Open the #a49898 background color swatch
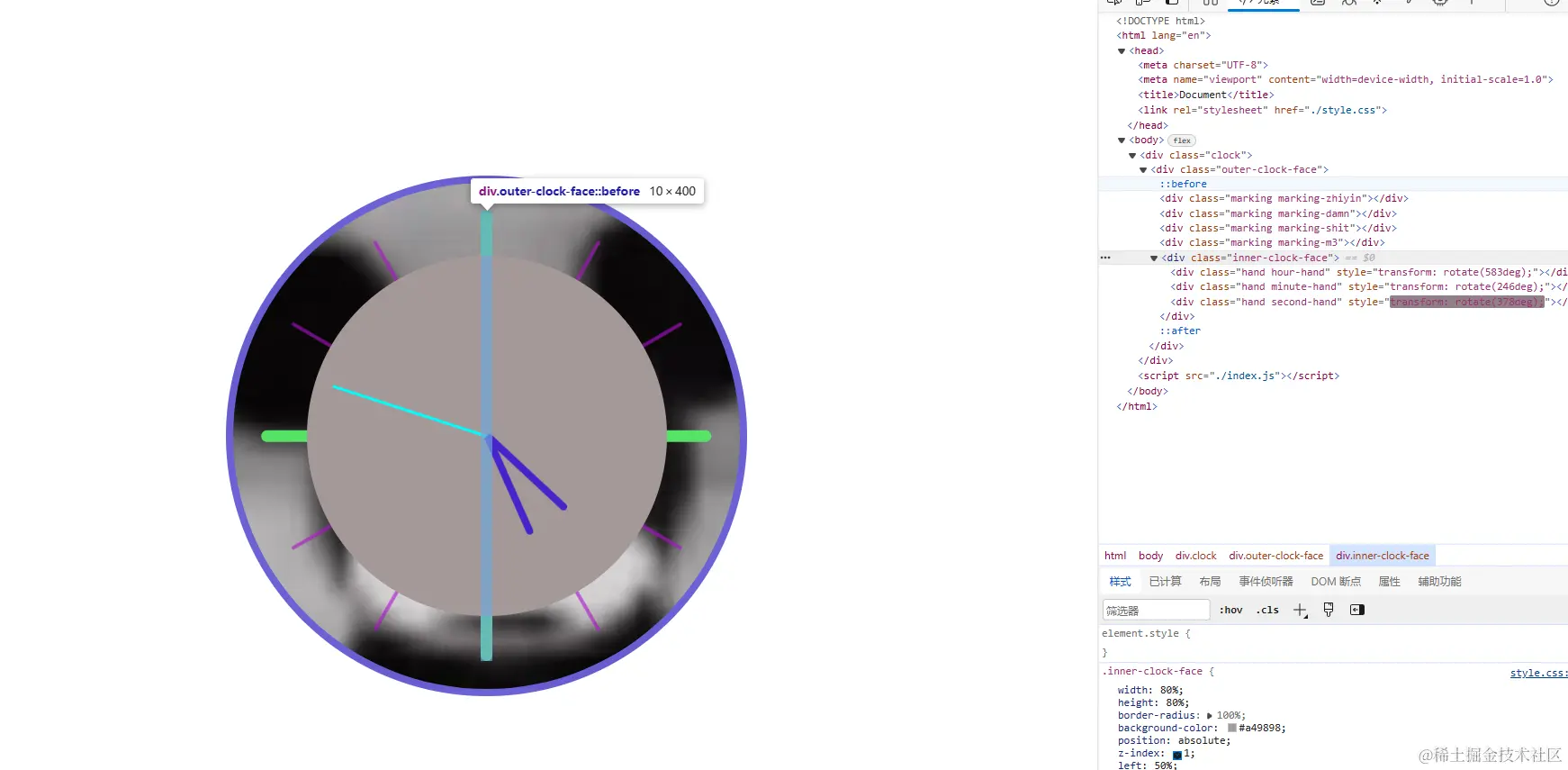 [x=1231, y=728]
